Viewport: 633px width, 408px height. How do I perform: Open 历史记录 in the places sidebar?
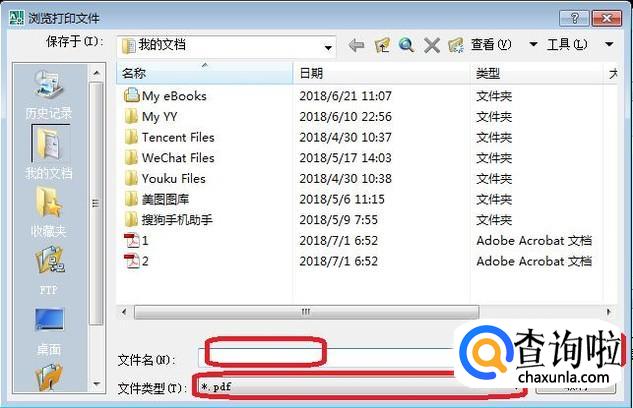[48, 95]
